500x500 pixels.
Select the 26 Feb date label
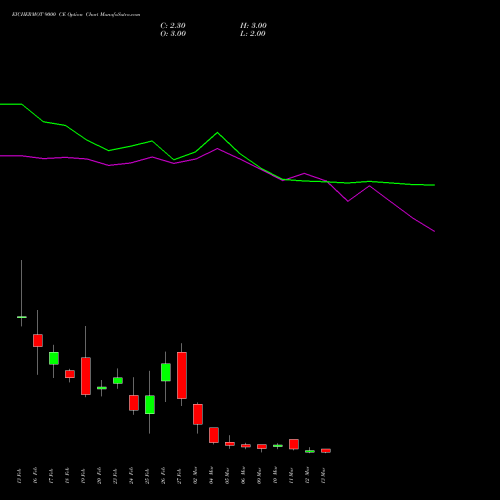pyautogui.click(x=163, y=475)
